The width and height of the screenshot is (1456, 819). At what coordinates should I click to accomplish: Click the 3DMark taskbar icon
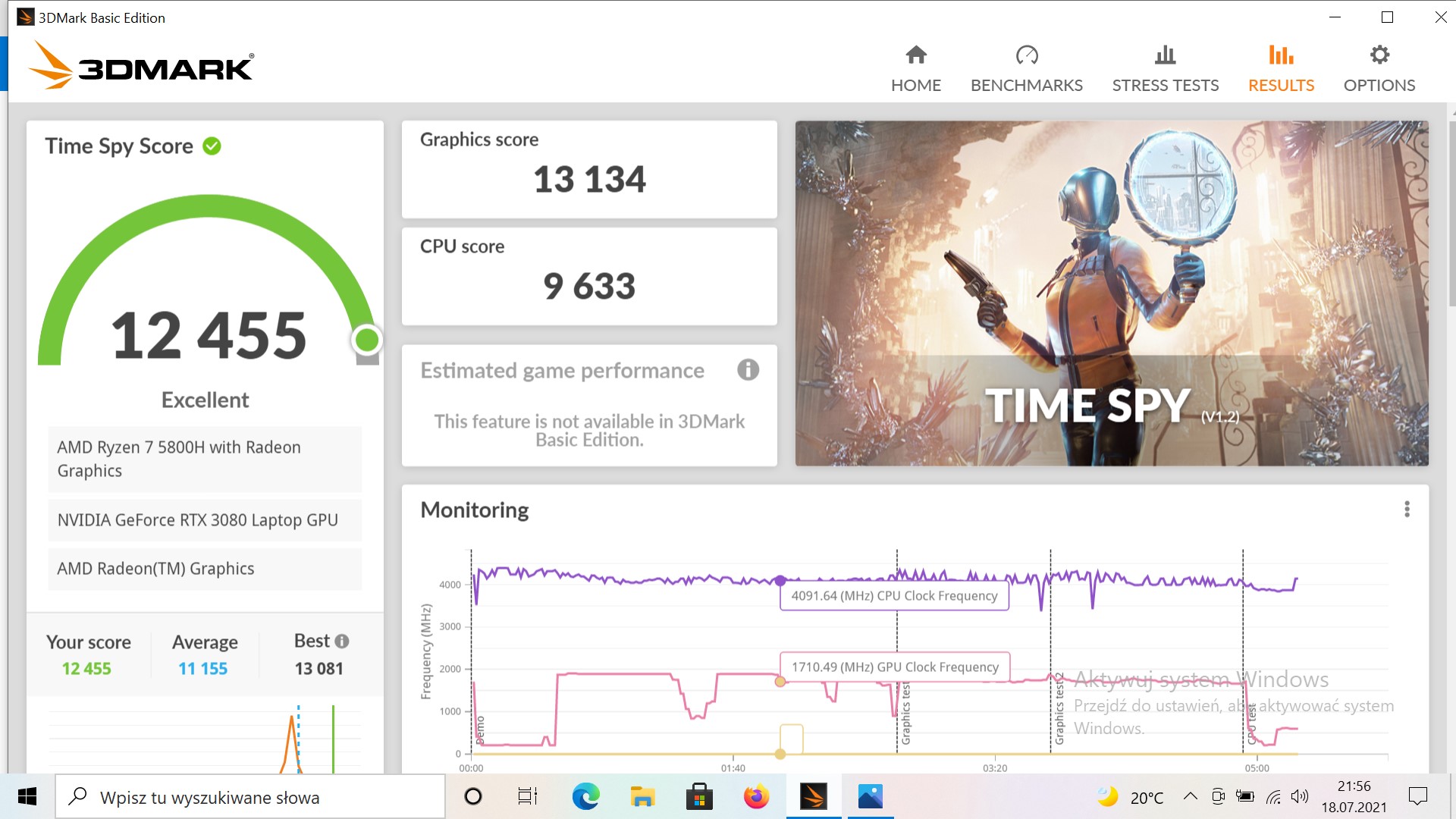(x=814, y=796)
